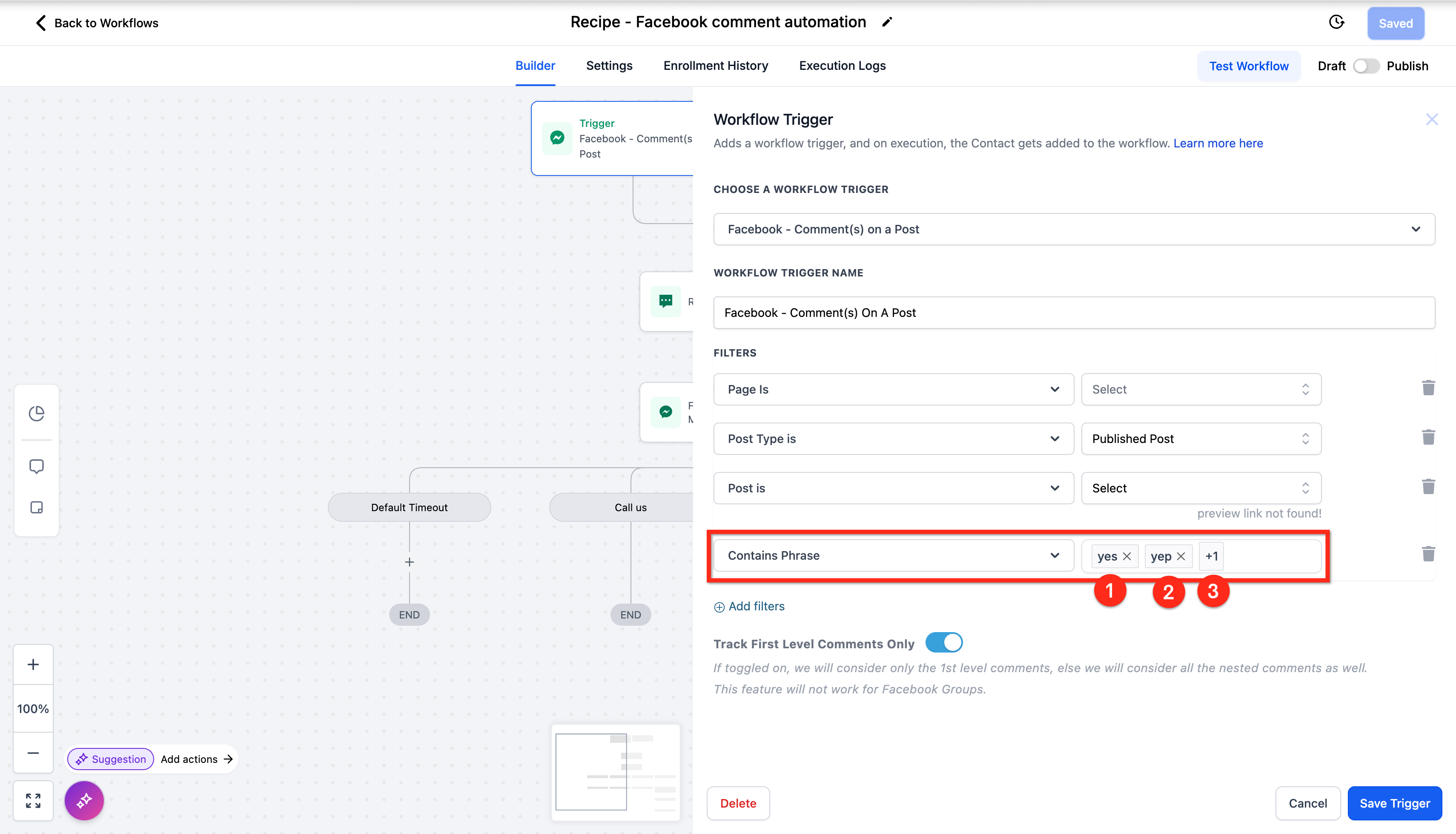Expand the Post Type is filter dropdown
The image size is (1456, 834).
pos(893,439)
